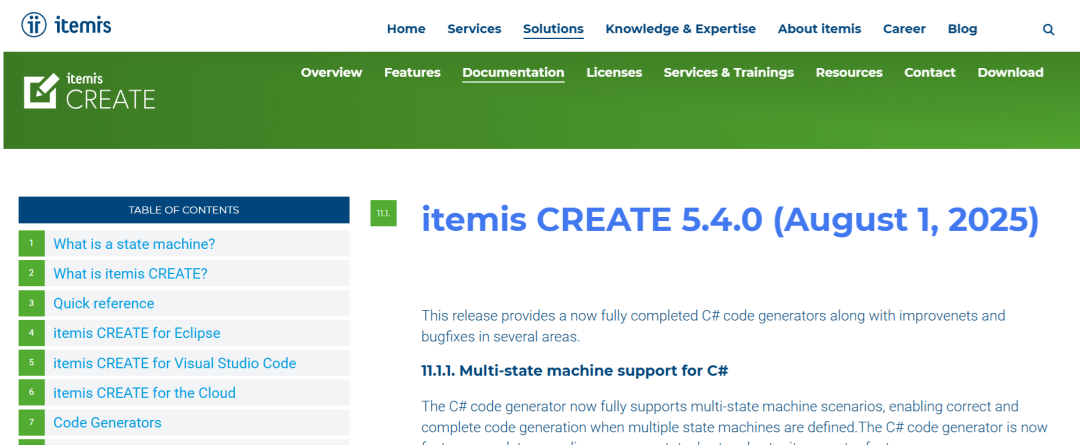Open Knowledge & Expertise menu
The image size is (1080, 445).
(x=681, y=29)
